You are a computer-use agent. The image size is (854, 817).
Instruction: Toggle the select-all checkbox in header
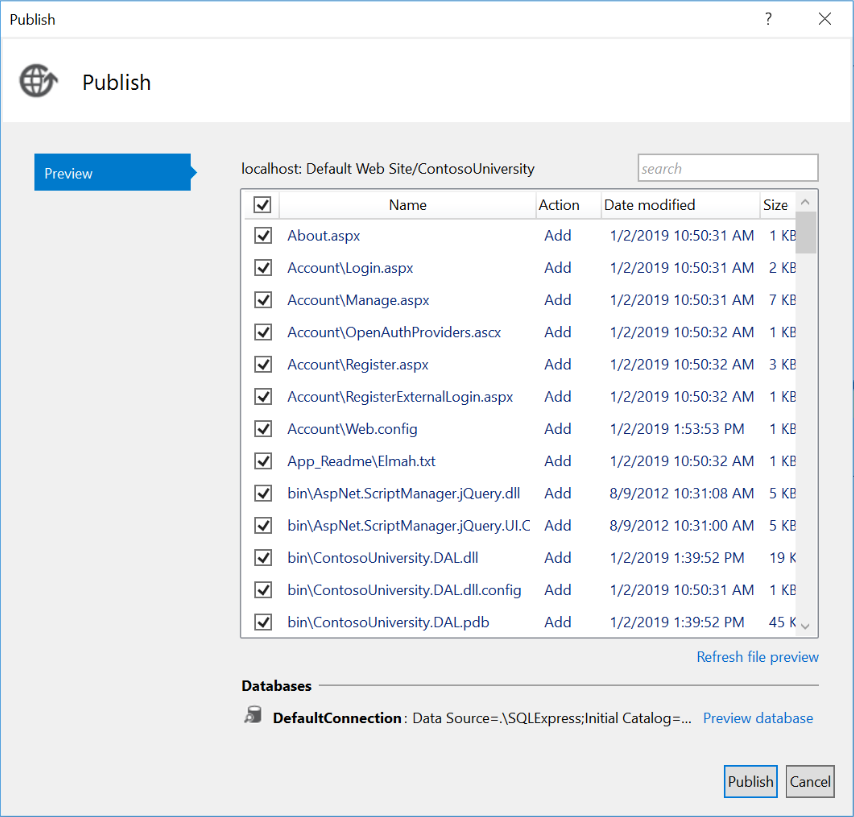(262, 204)
